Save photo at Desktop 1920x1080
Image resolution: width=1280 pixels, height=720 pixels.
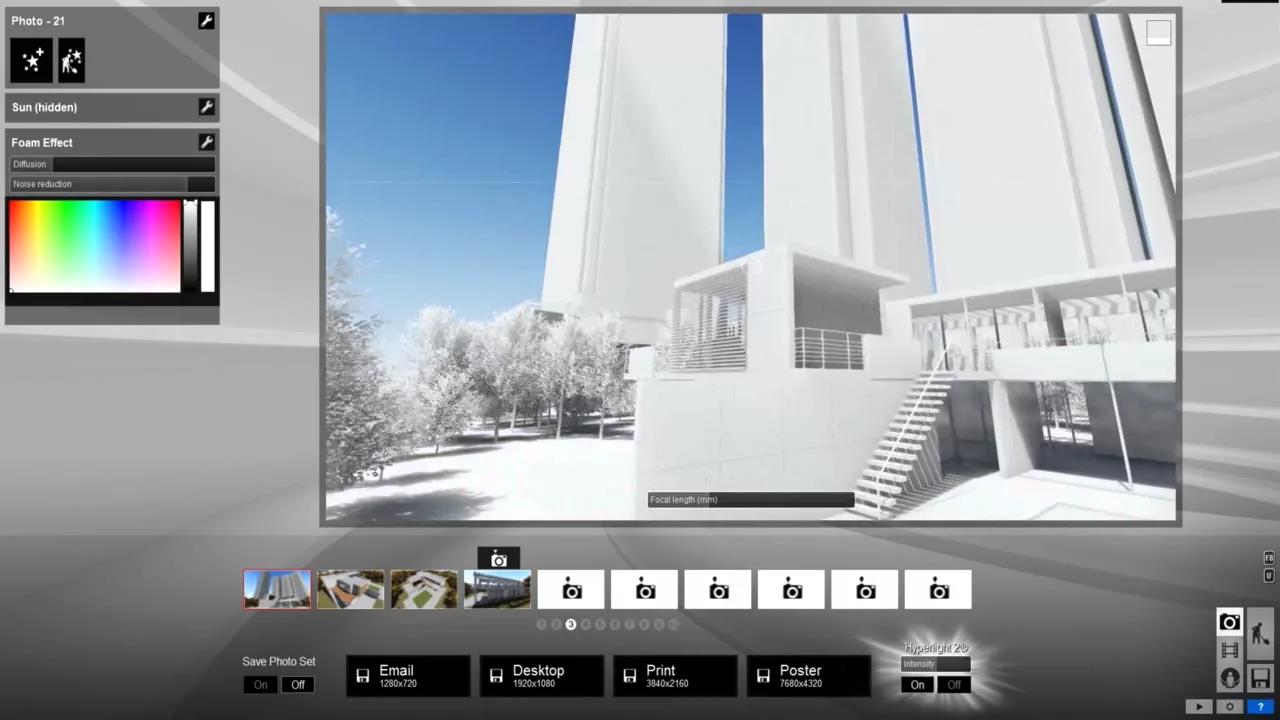tap(542, 676)
